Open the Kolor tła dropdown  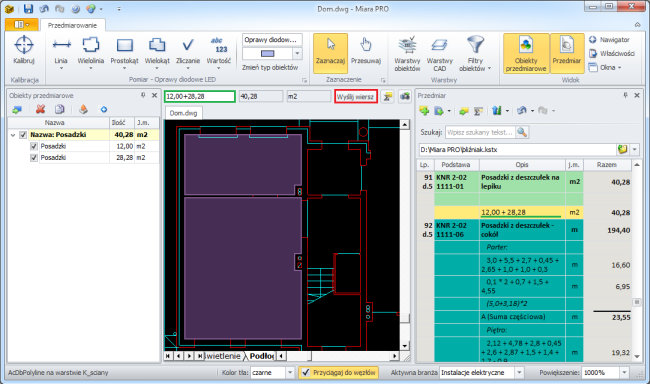(290, 372)
